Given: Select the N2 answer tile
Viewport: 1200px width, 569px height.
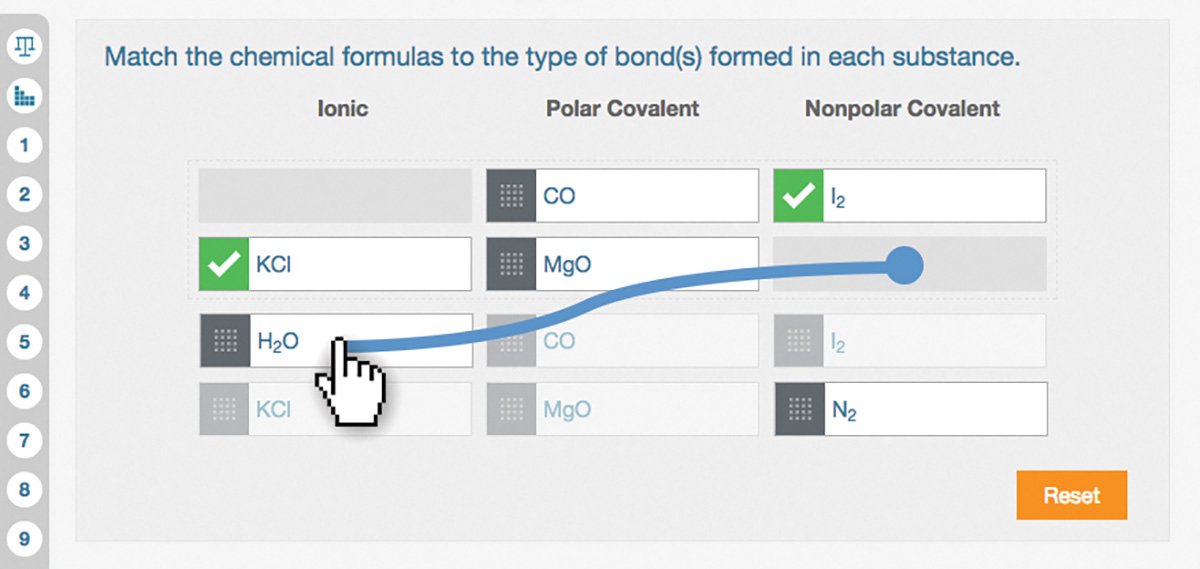Looking at the screenshot, I should (911, 409).
